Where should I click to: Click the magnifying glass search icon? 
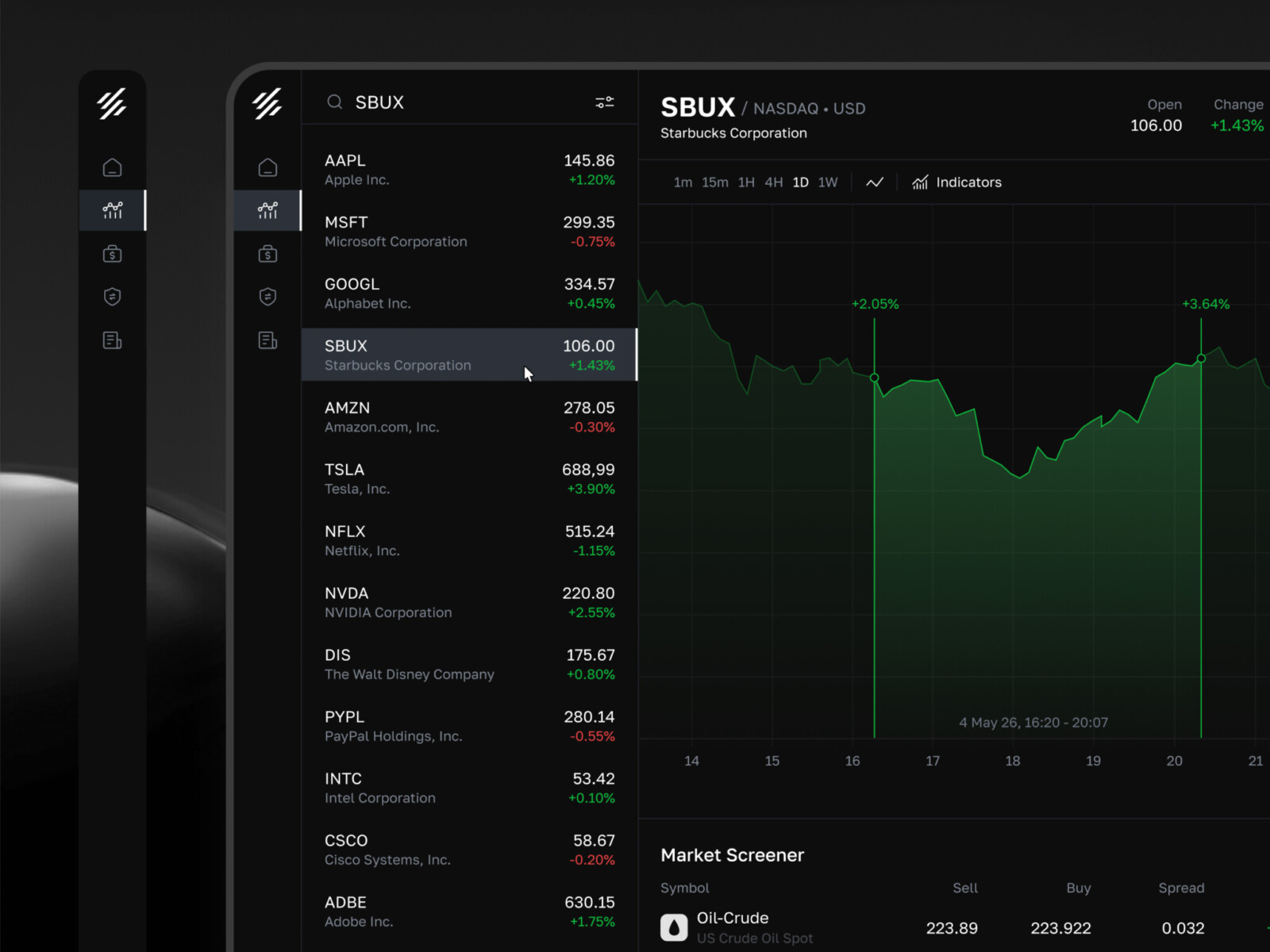click(335, 102)
